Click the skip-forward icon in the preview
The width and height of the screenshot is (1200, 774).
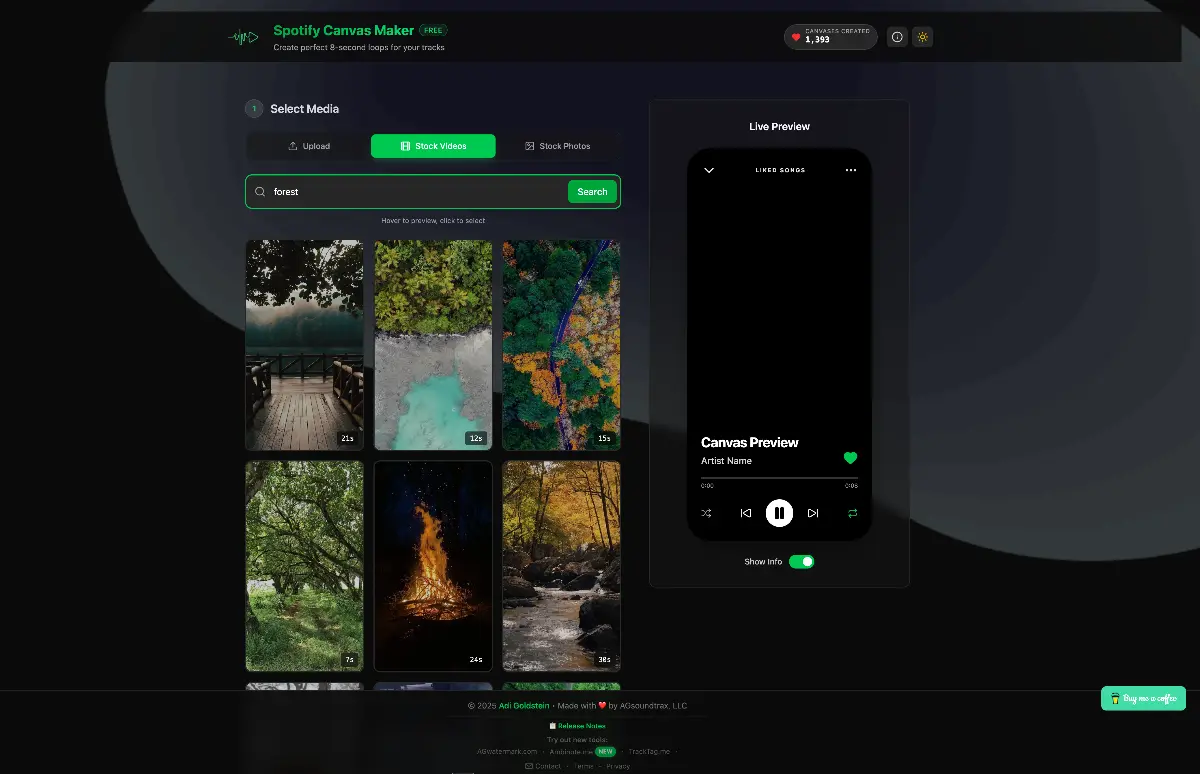pyautogui.click(x=813, y=513)
